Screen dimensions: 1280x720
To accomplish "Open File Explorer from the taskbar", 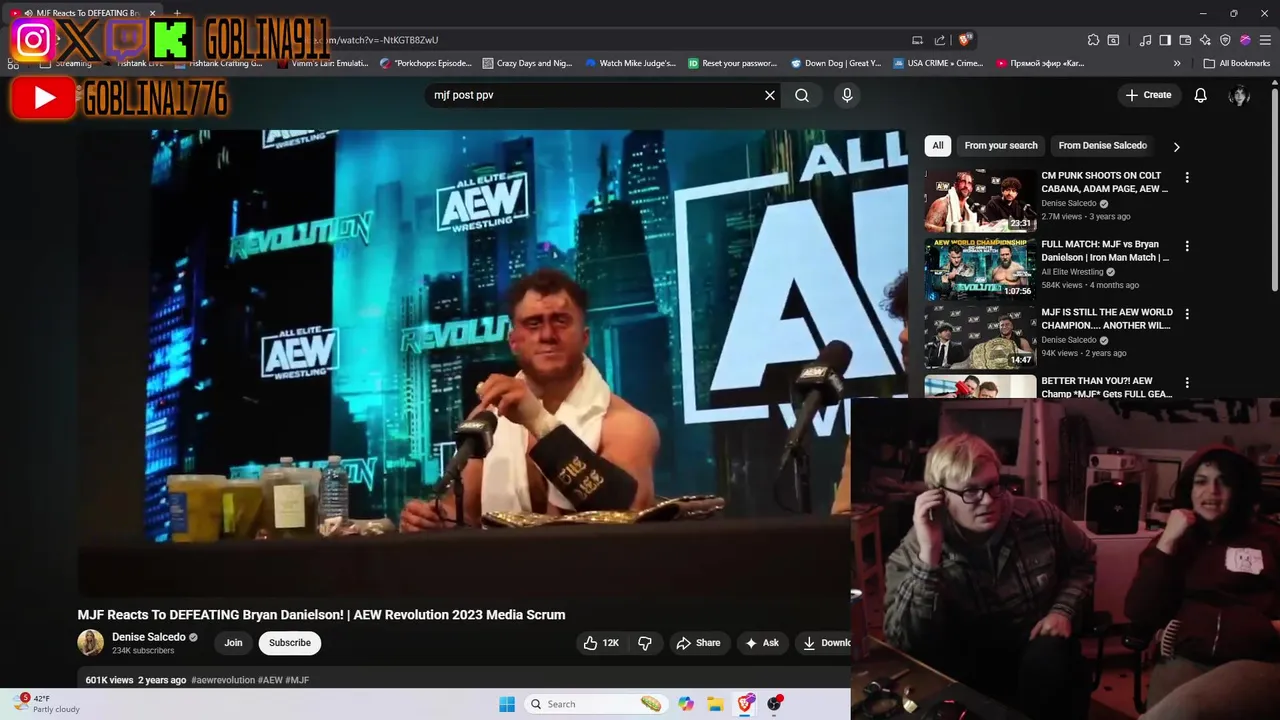I will tap(715, 704).
